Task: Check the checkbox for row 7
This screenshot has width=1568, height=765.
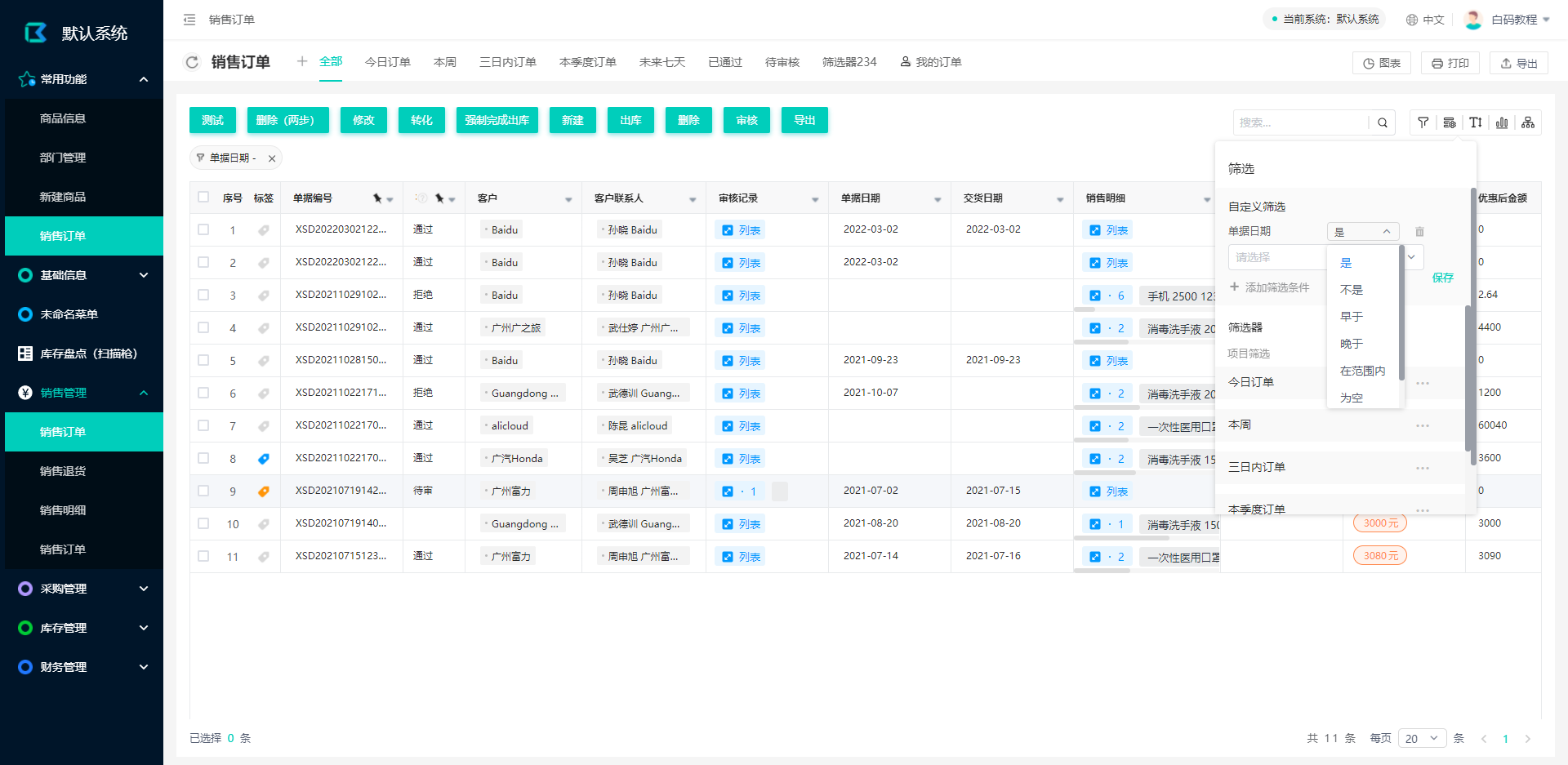Action: tap(203, 425)
